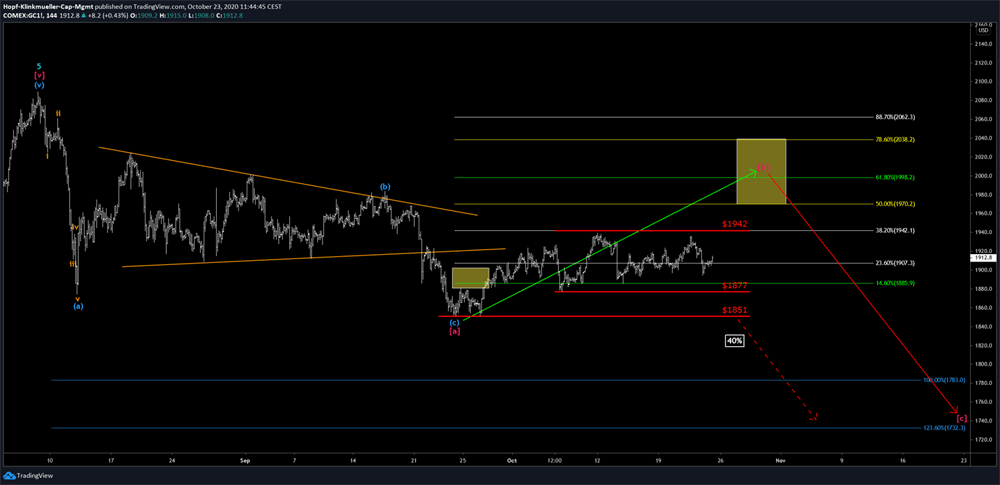Click the red [c] wave label at bottom-right

point(961,417)
